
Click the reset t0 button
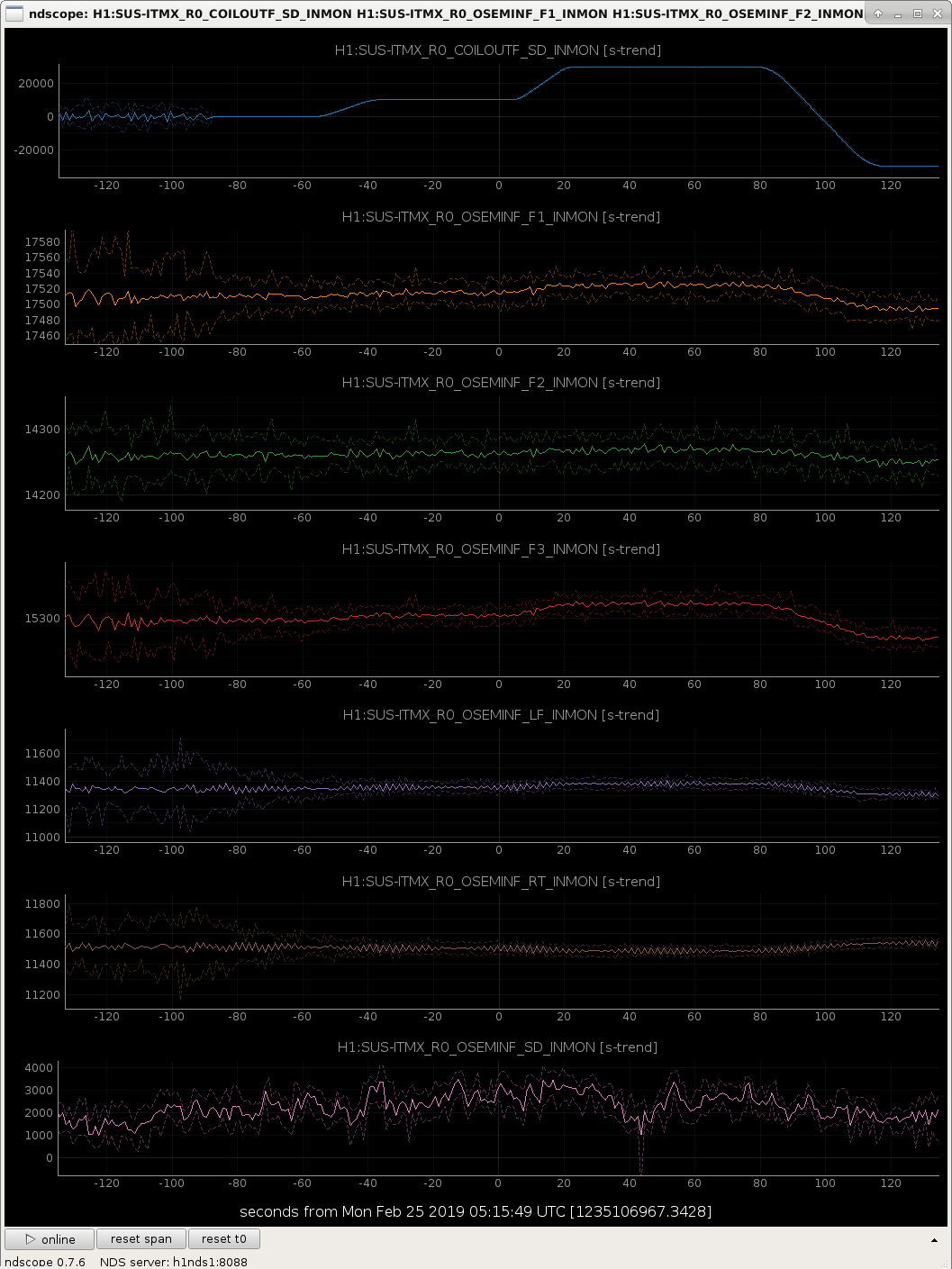tap(224, 1239)
